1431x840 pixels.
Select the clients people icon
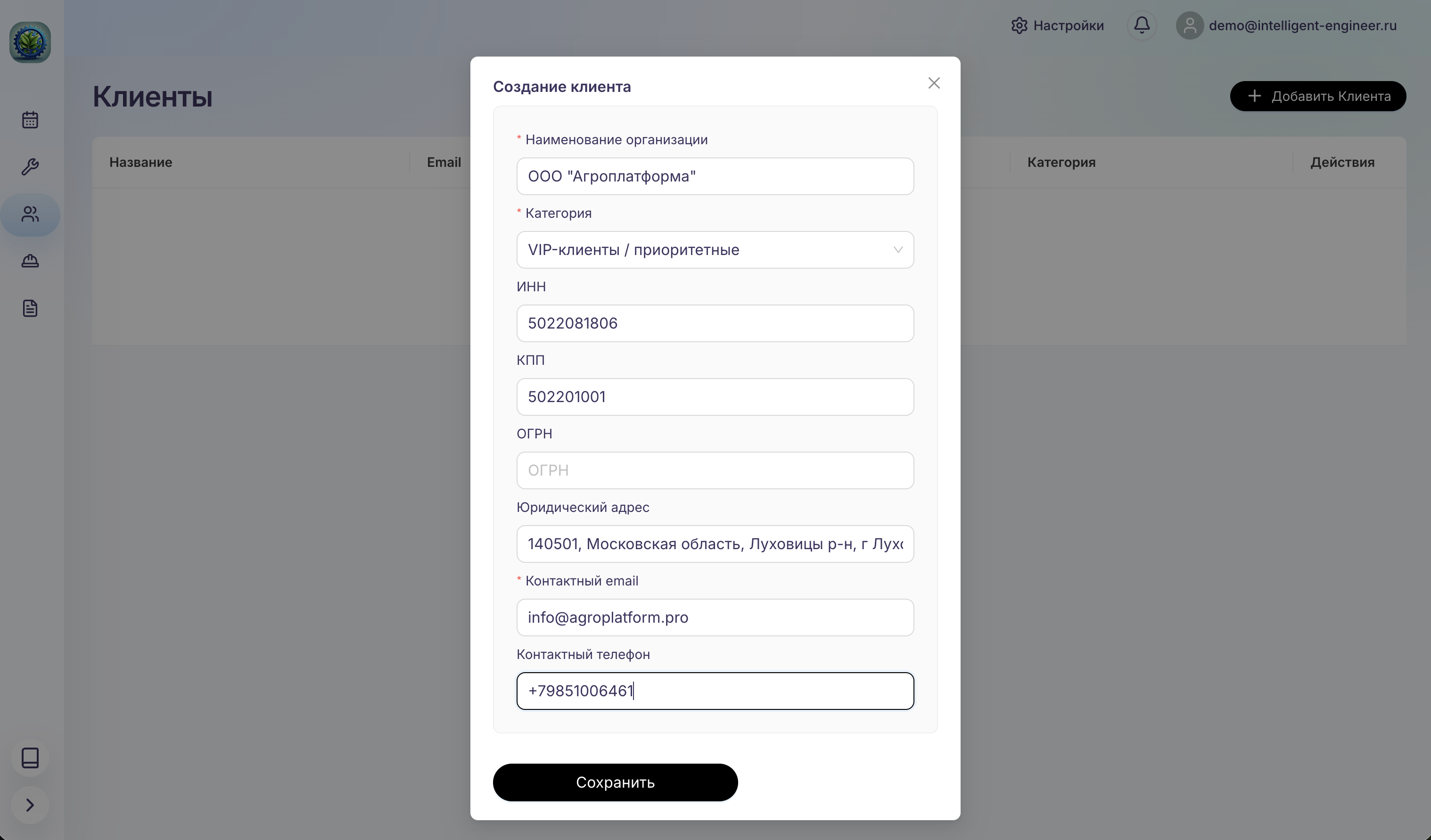pos(30,214)
